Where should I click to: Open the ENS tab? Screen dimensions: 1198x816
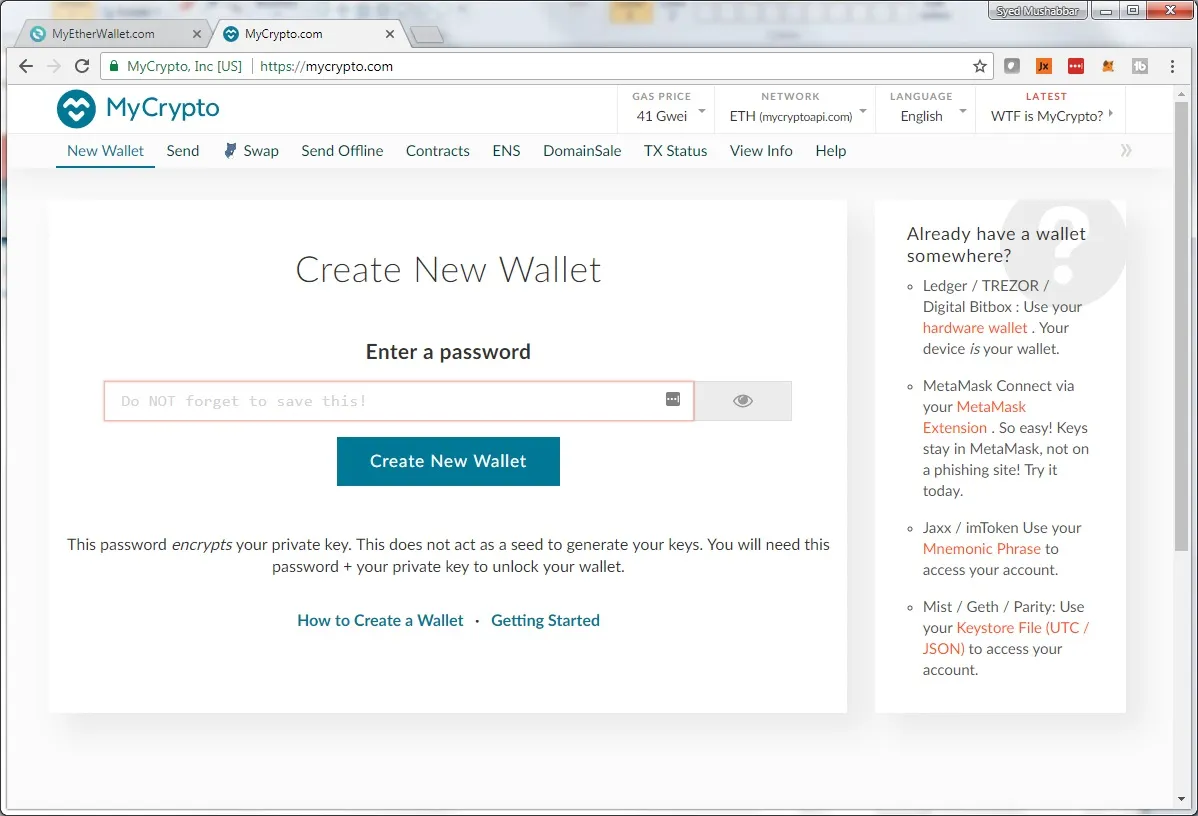[507, 151]
